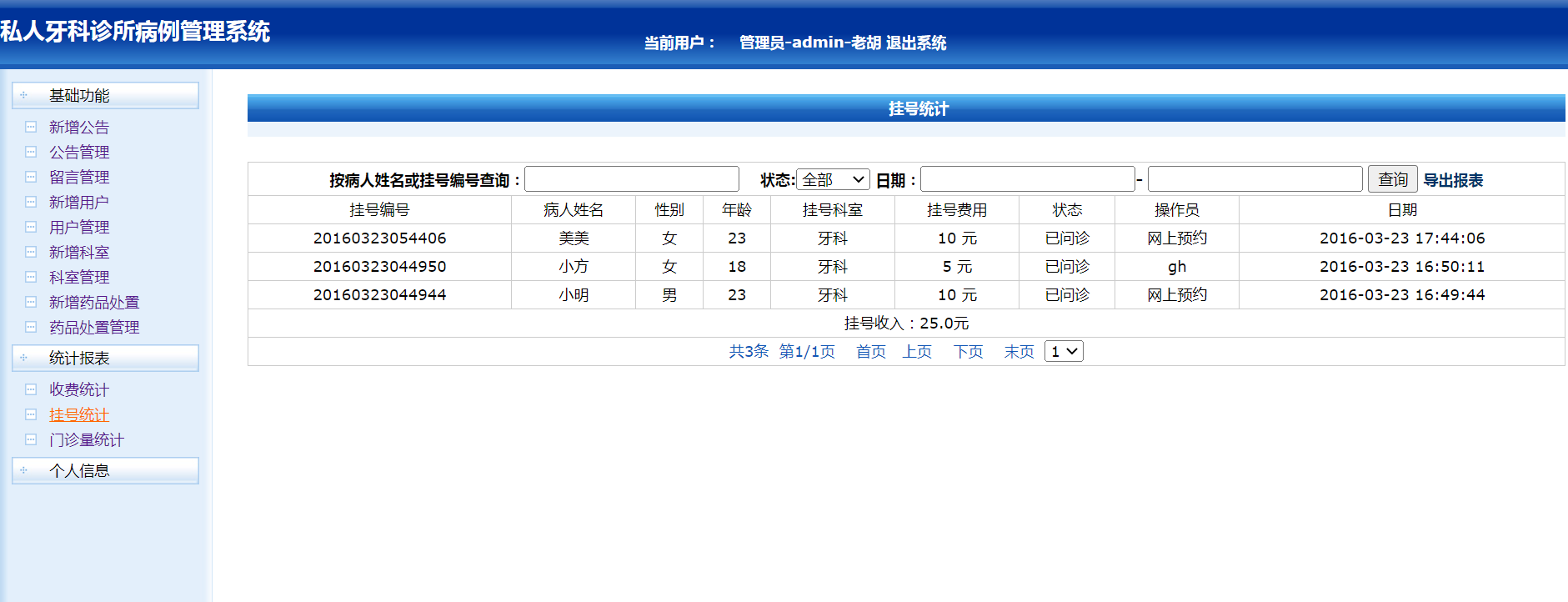Click the plus icon on 个人信息 header
The width and height of the screenshot is (1568, 602).
pos(23,470)
